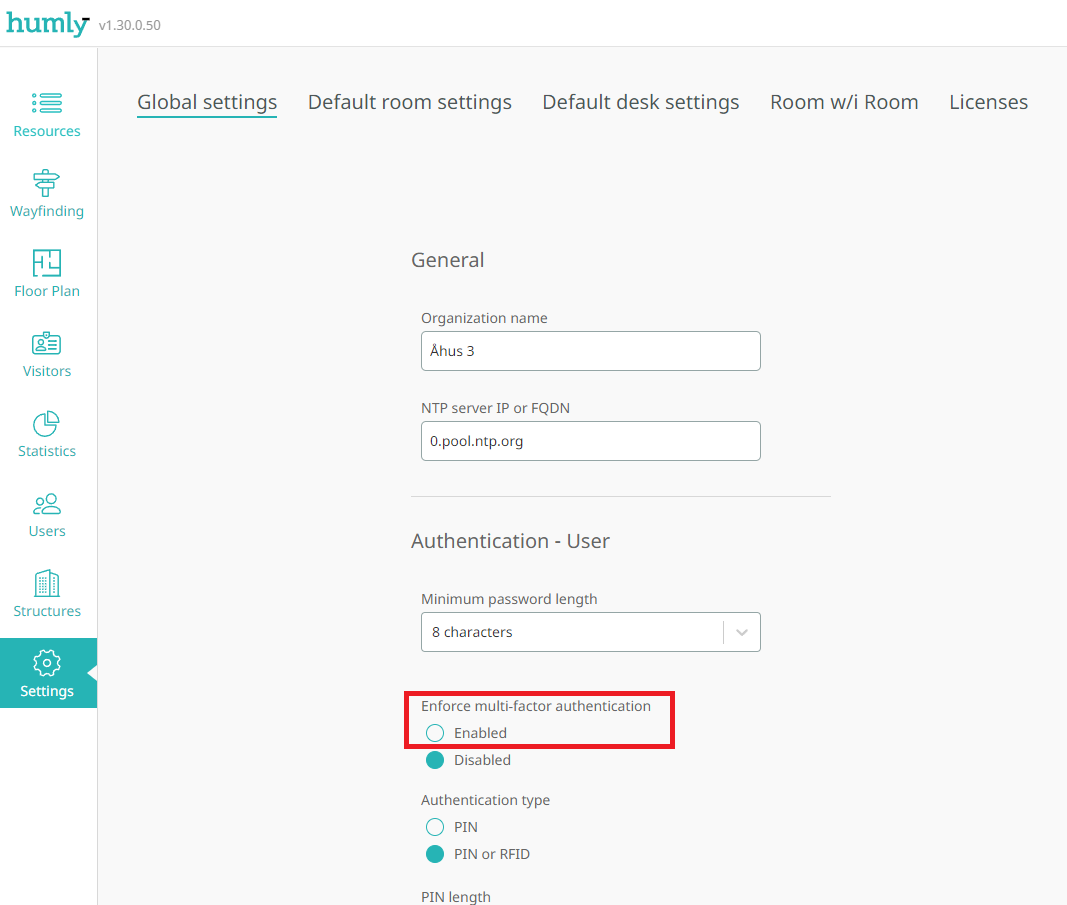Select Disabled for multi-factor authentication

(435, 759)
